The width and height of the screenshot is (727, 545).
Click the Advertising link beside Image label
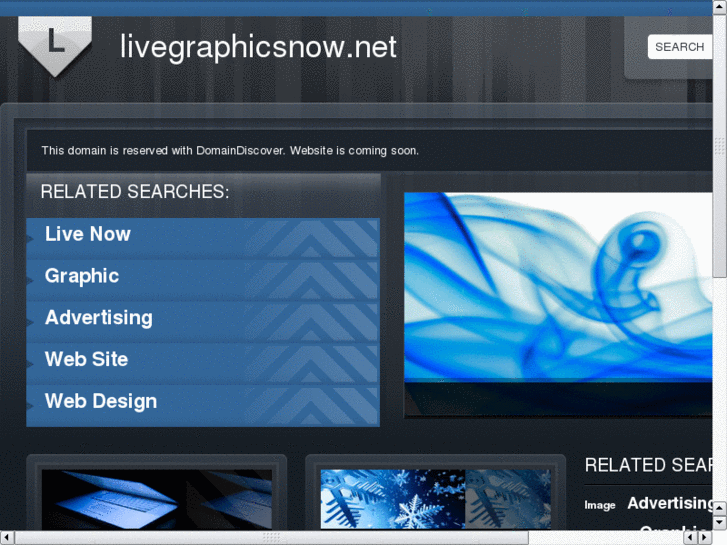670,503
